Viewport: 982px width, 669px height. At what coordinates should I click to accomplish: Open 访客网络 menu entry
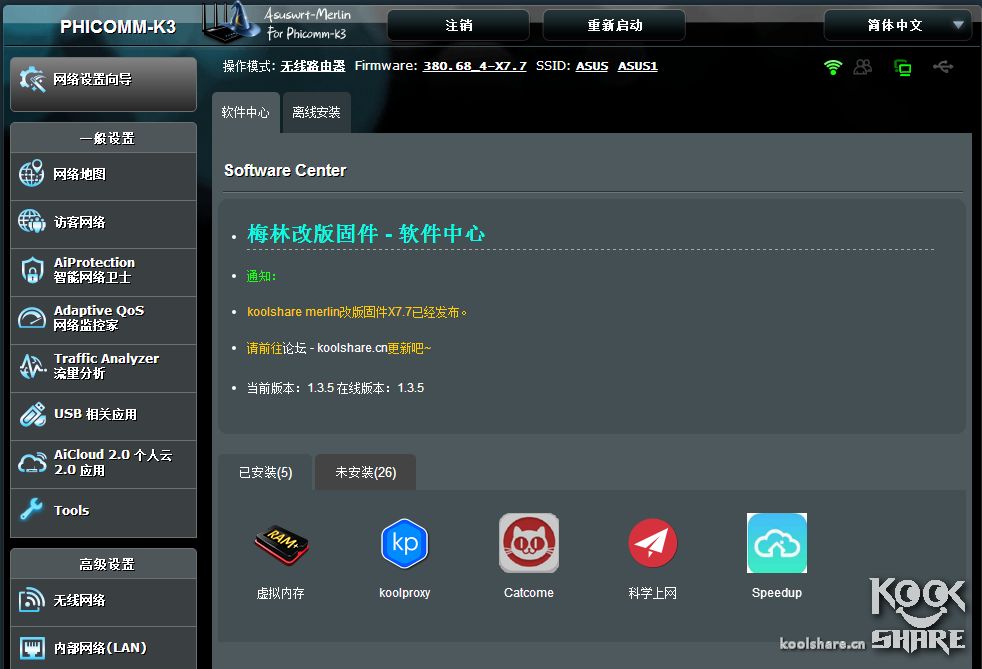103,224
